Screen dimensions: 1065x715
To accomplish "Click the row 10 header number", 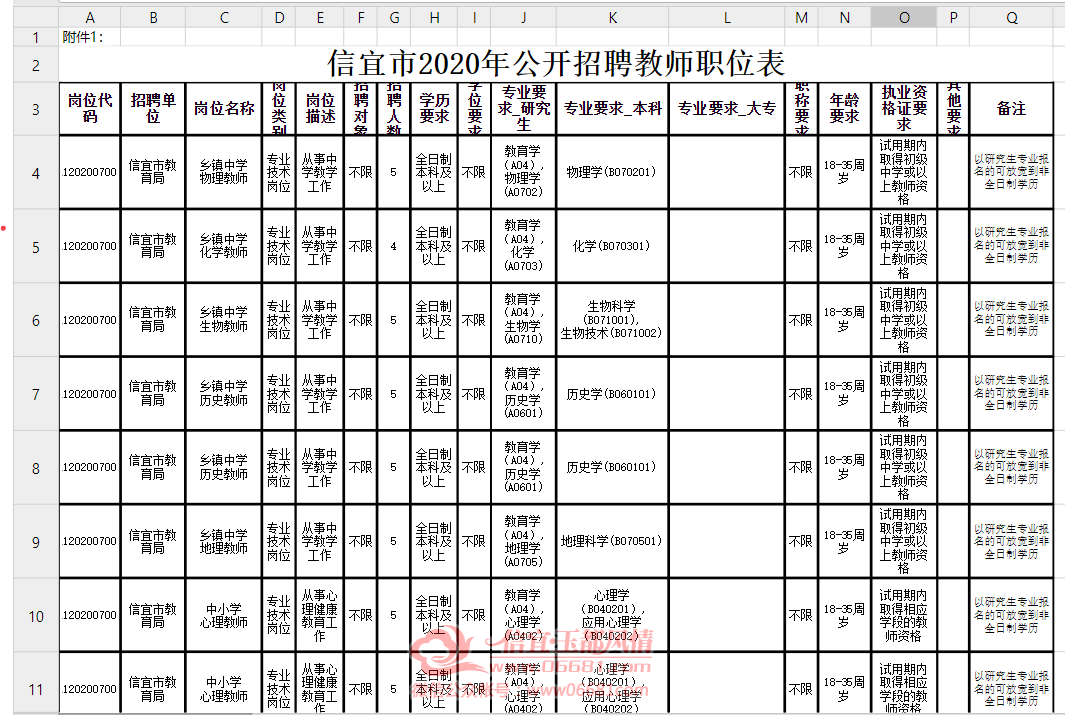I will 36,616.
